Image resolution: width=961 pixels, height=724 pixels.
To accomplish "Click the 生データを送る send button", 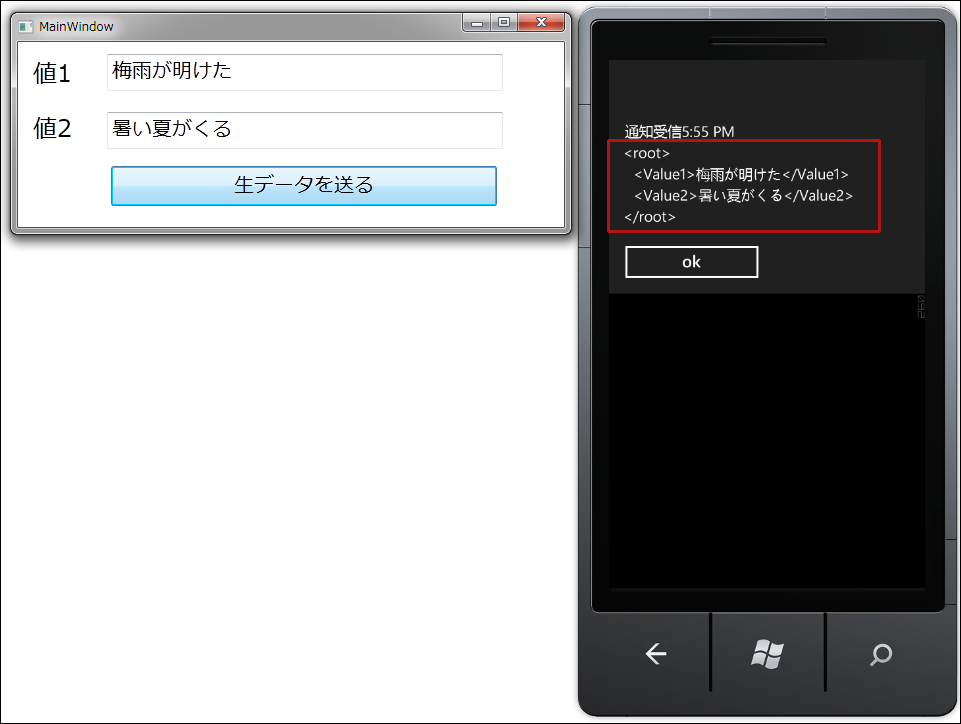I will point(303,186).
